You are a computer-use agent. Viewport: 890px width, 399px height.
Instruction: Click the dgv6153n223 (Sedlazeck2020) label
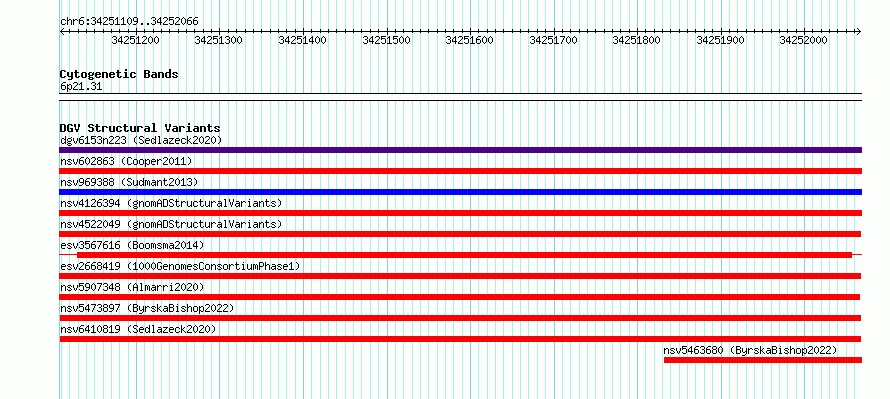[141, 140]
